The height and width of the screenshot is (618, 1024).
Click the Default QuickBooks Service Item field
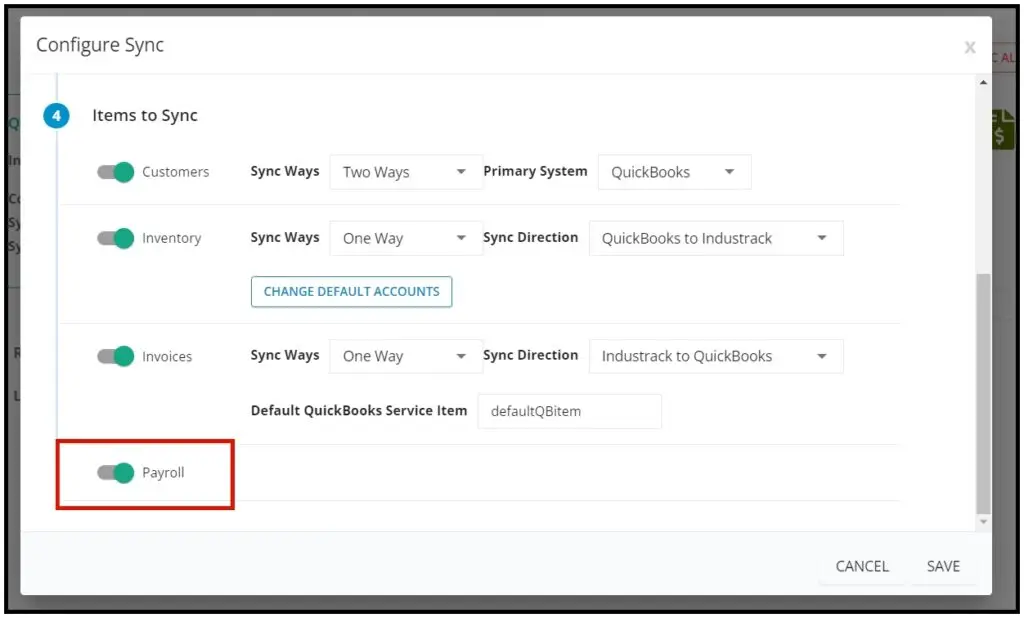coord(569,411)
